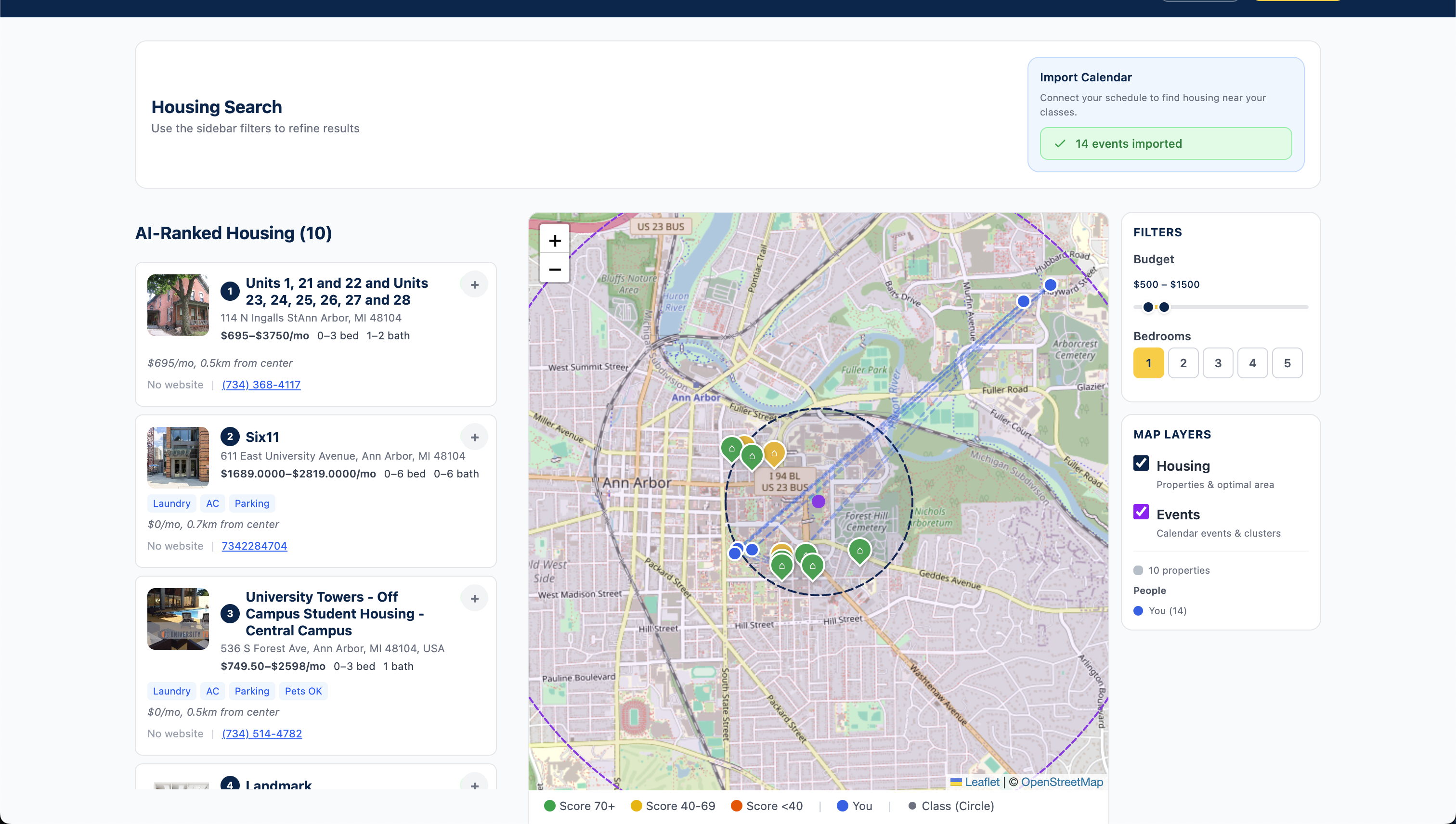
Task: Zoom out on the map
Action: tap(554, 270)
